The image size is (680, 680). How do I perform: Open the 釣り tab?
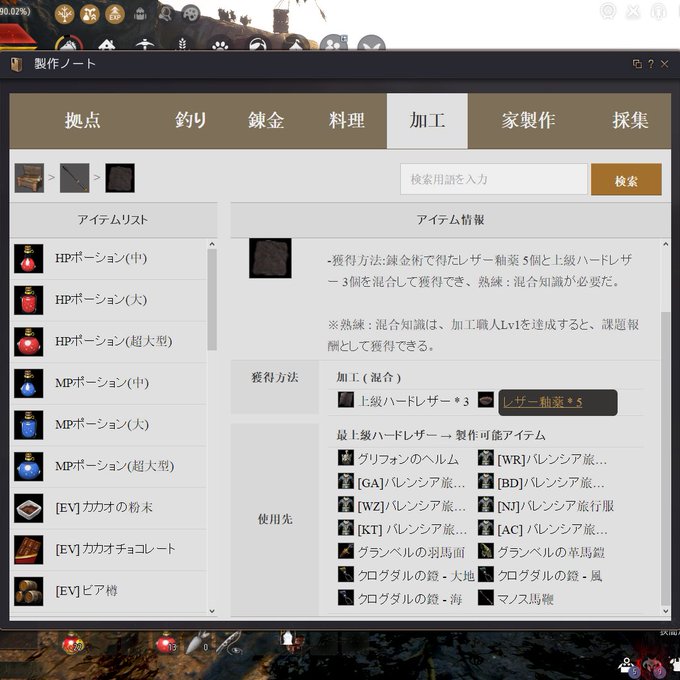point(191,120)
